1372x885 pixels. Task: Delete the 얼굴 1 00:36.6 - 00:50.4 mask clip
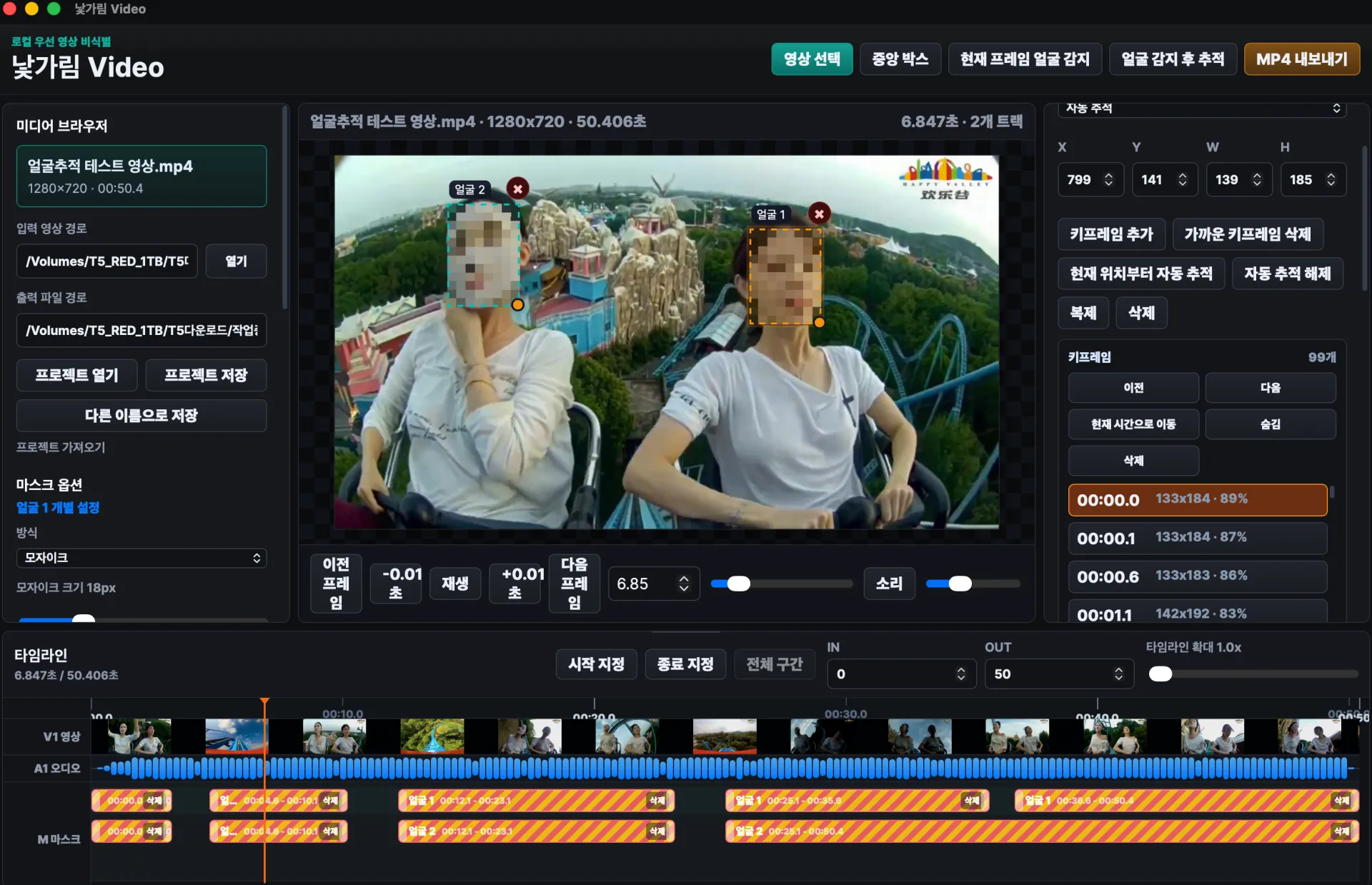[1341, 801]
